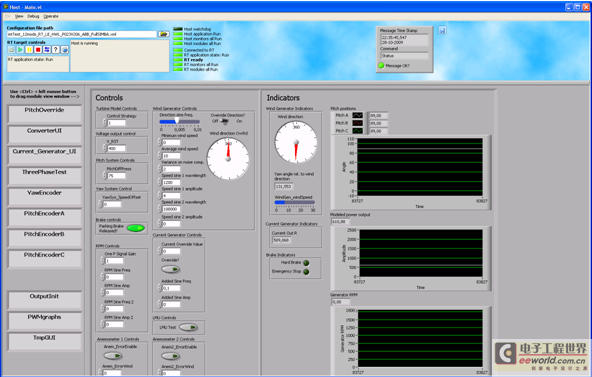Open the PitchOverride module
This screenshot has height=377, width=592.
coord(45,114)
